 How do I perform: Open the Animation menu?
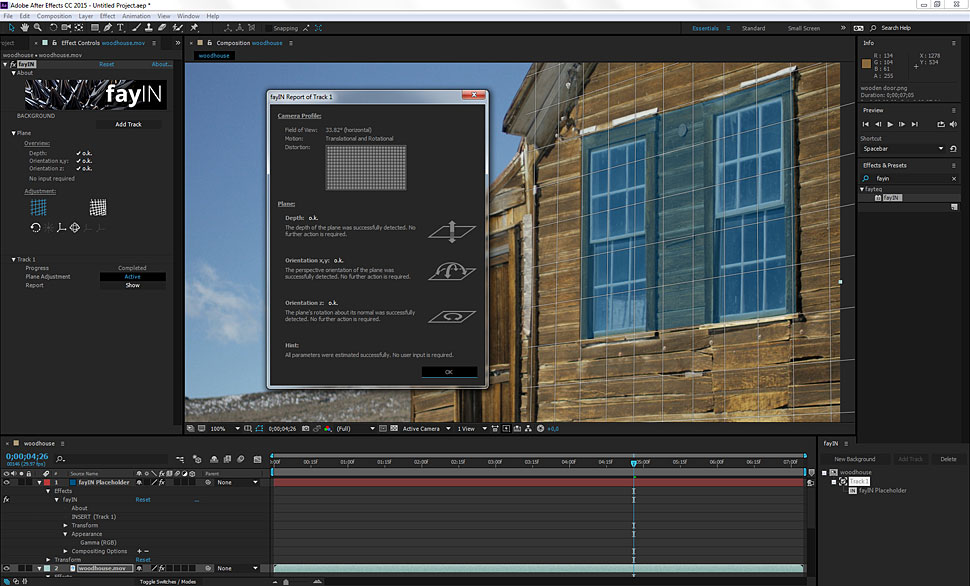136,16
